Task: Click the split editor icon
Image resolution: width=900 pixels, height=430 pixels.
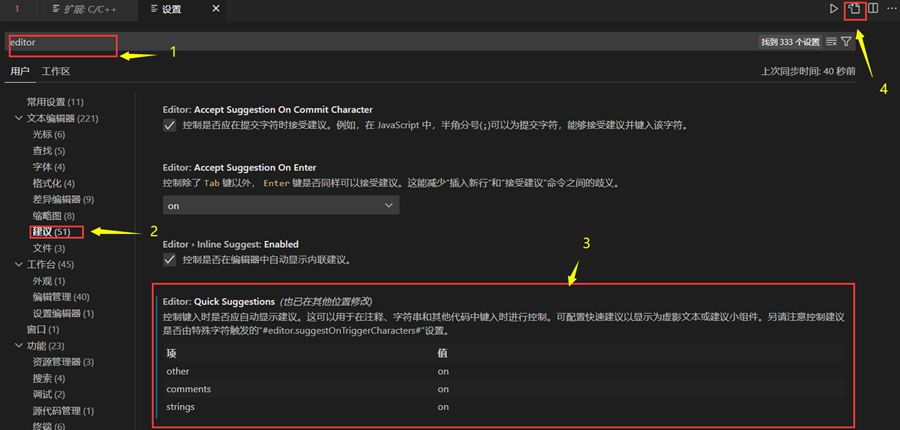Action: click(873, 9)
